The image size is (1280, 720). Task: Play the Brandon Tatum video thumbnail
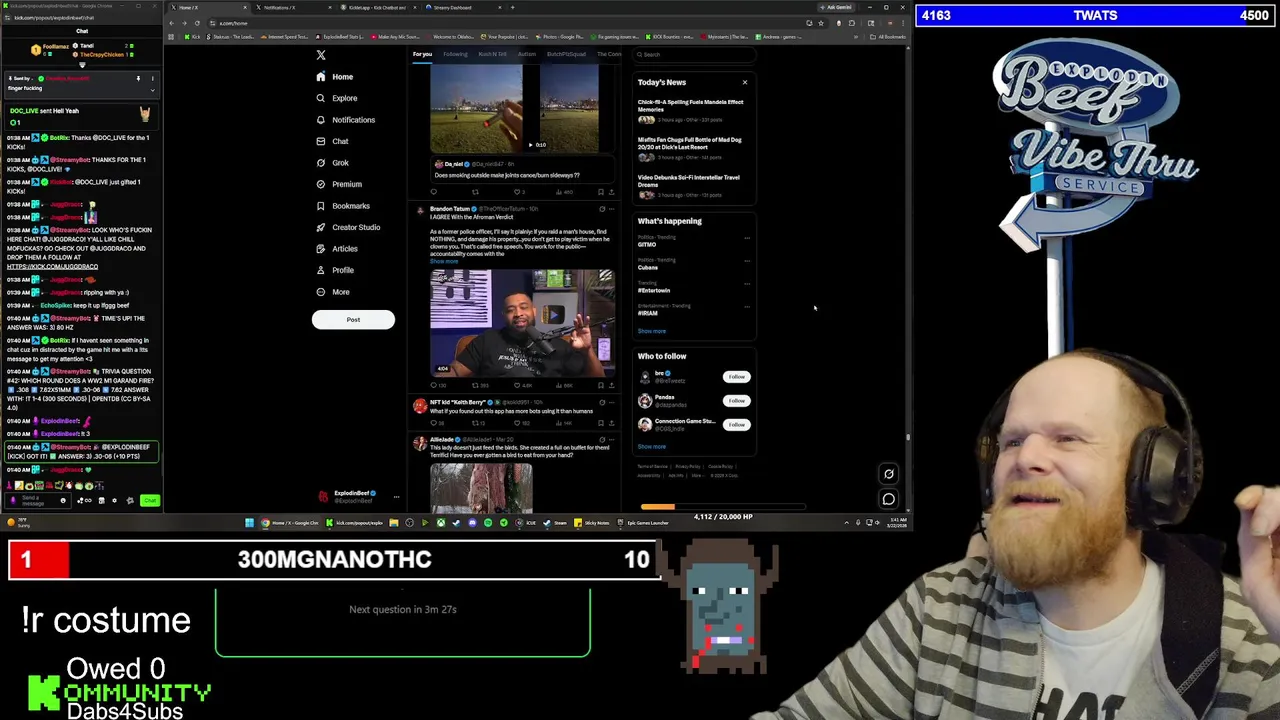[522, 323]
